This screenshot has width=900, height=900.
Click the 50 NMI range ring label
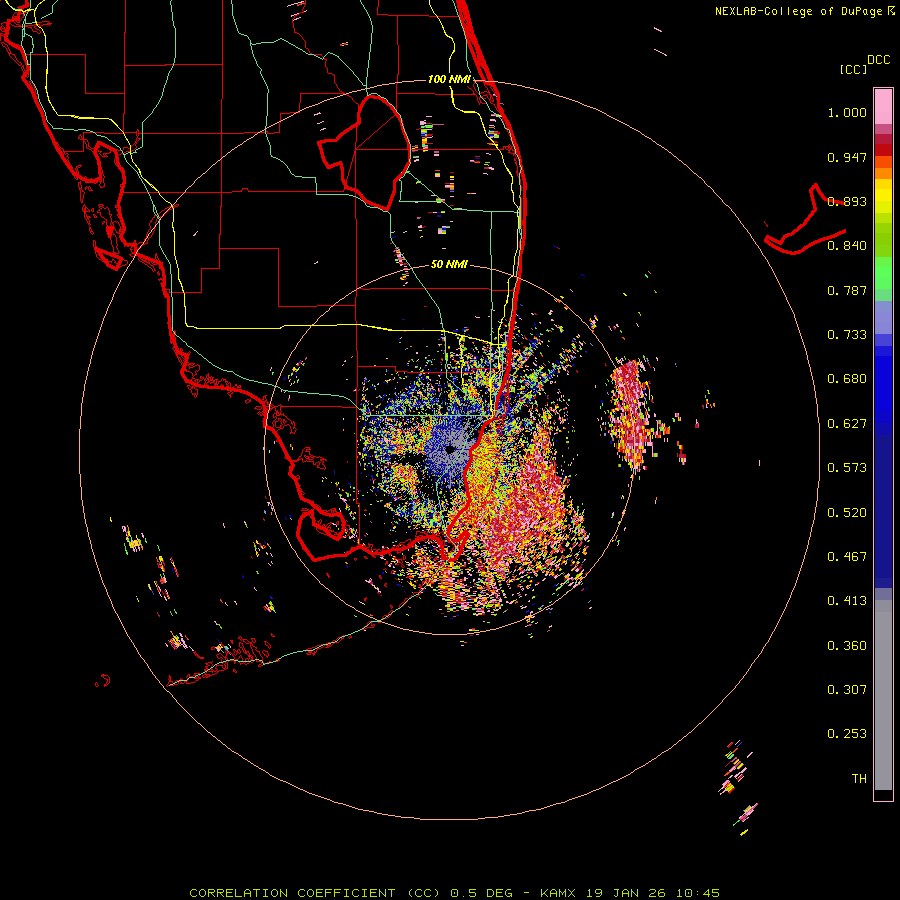pyautogui.click(x=449, y=264)
